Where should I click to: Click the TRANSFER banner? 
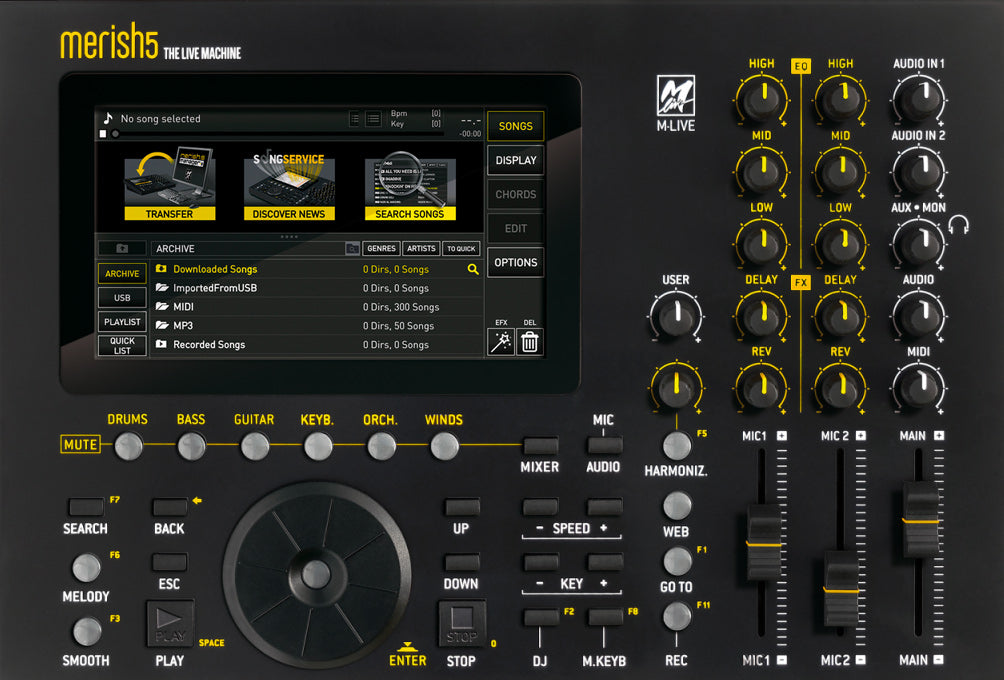169,213
